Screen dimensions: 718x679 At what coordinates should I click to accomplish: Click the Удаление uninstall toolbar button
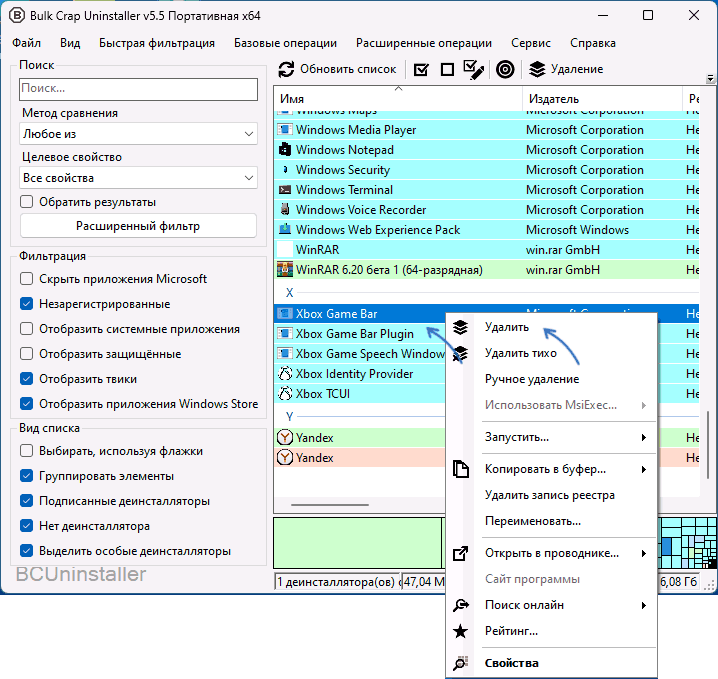pyautogui.click(x=566, y=69)
